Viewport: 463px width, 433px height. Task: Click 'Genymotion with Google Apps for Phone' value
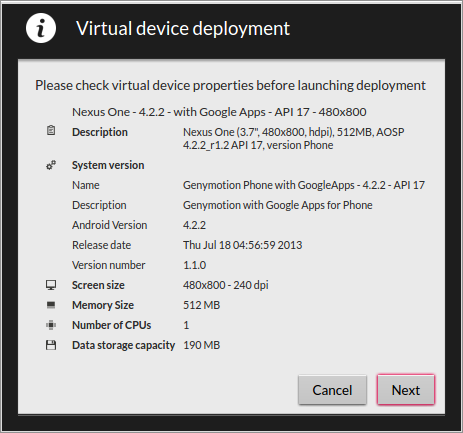pyautogui.click(x=277, y=205)
